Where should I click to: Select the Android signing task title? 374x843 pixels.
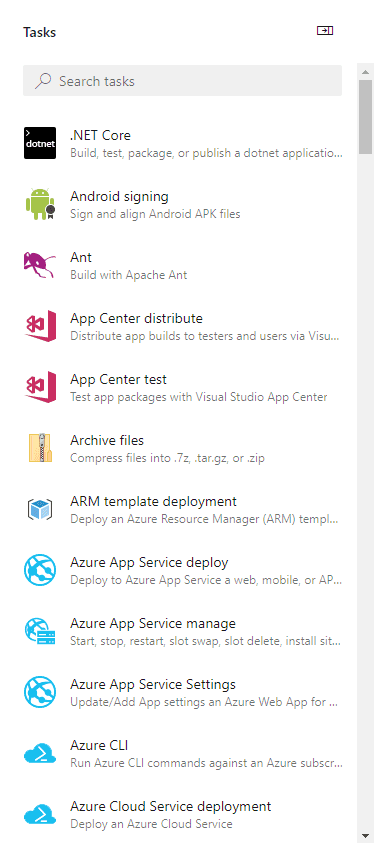coord(119,197)
